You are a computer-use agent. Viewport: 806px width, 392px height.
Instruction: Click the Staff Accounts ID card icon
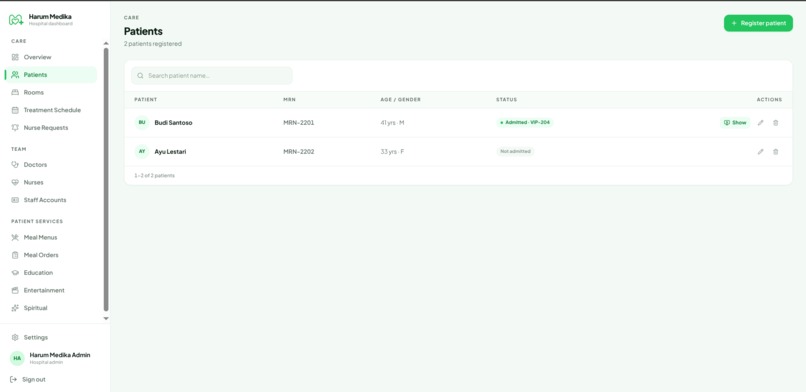(15, 200)
